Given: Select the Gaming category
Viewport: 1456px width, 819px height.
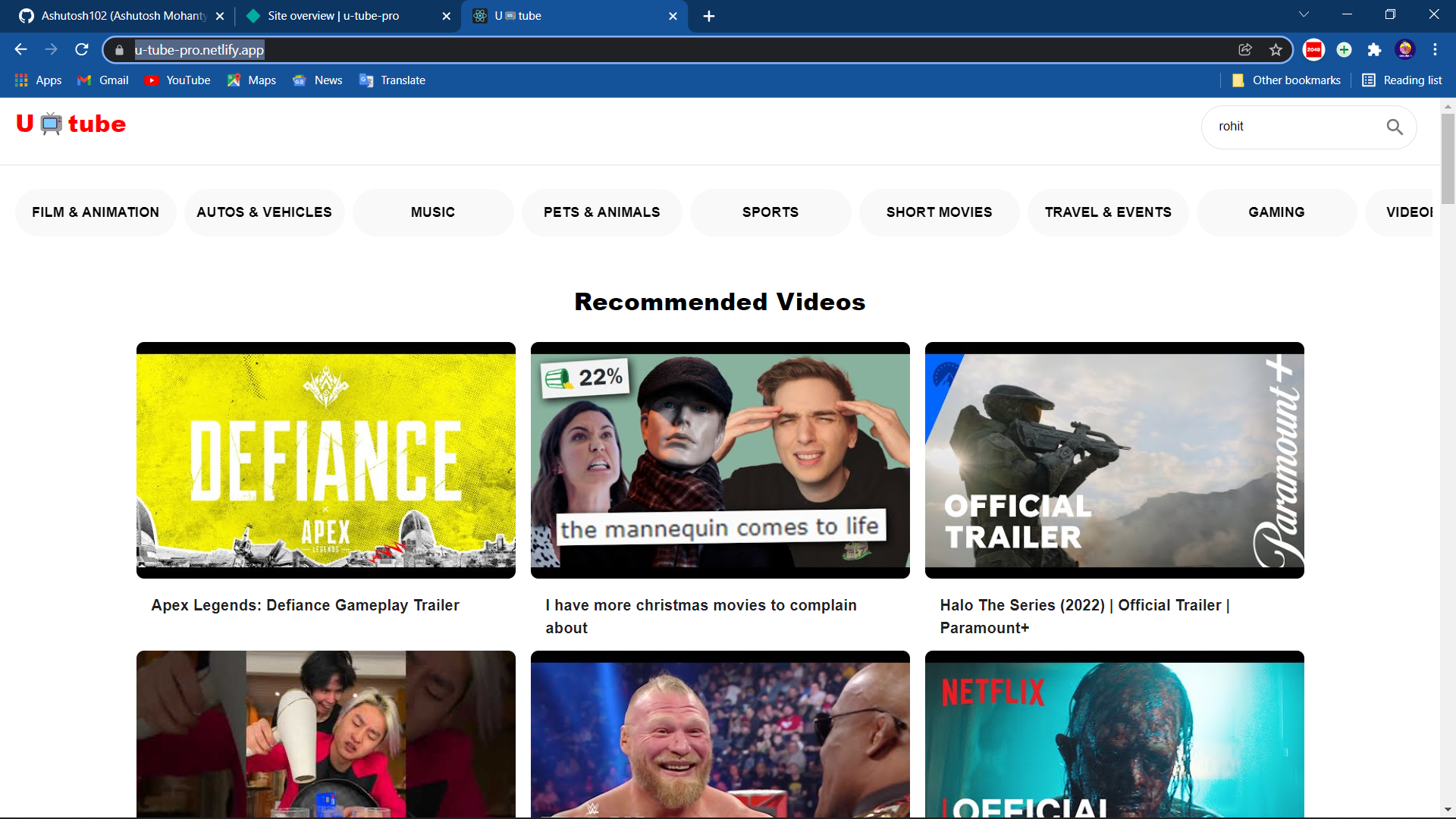Looking at the screenshot, I should 1277,212.
